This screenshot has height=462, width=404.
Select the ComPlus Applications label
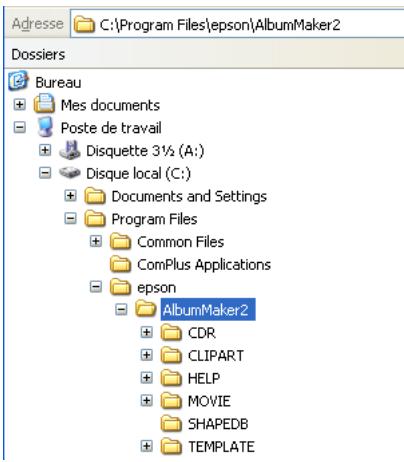pos(204,265)
